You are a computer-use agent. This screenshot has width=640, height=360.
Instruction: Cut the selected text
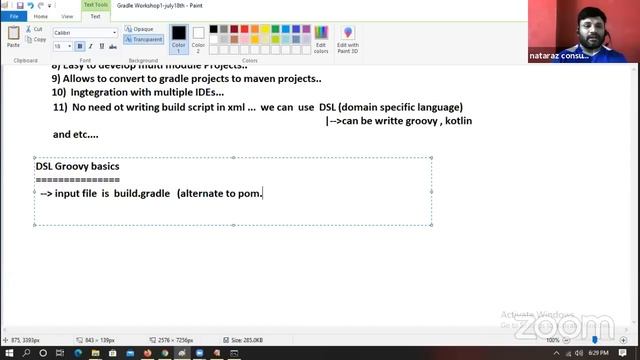[x=34, y=29]
